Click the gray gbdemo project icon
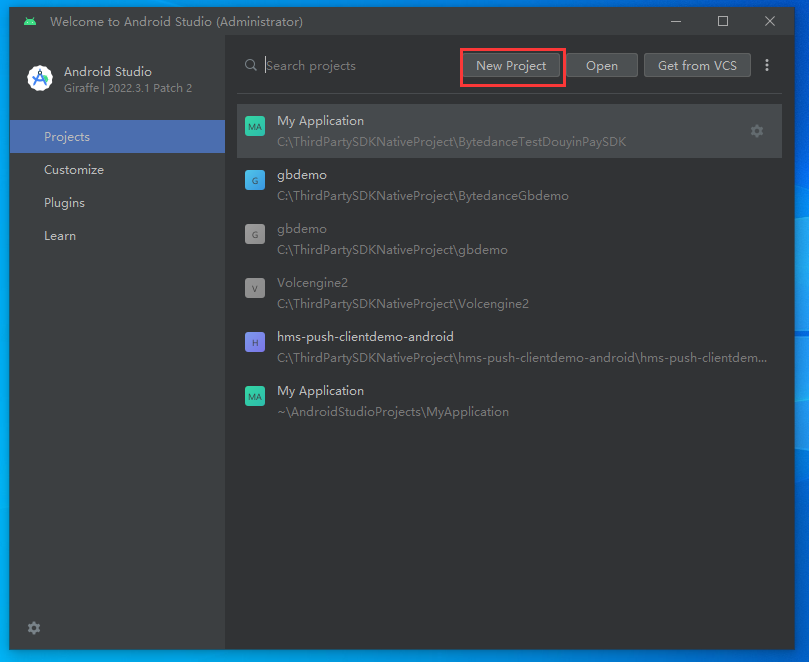 pyautogui.click(x=255, y=234)
